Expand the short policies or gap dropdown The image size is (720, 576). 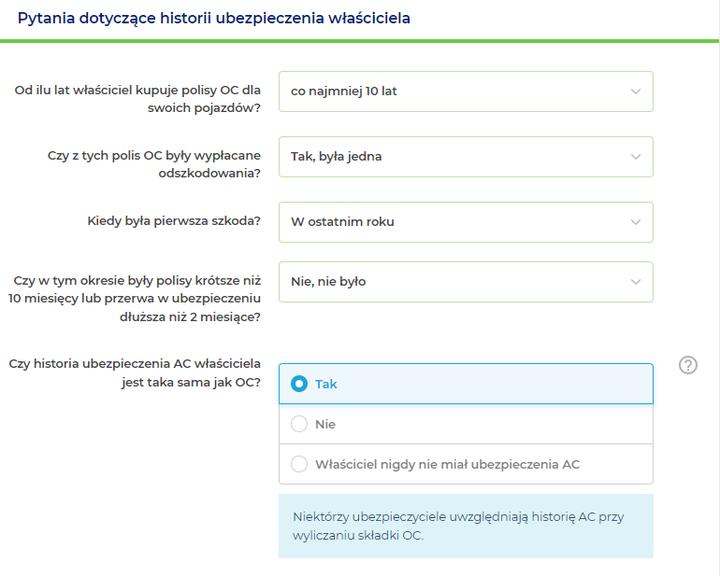[465, 282]
